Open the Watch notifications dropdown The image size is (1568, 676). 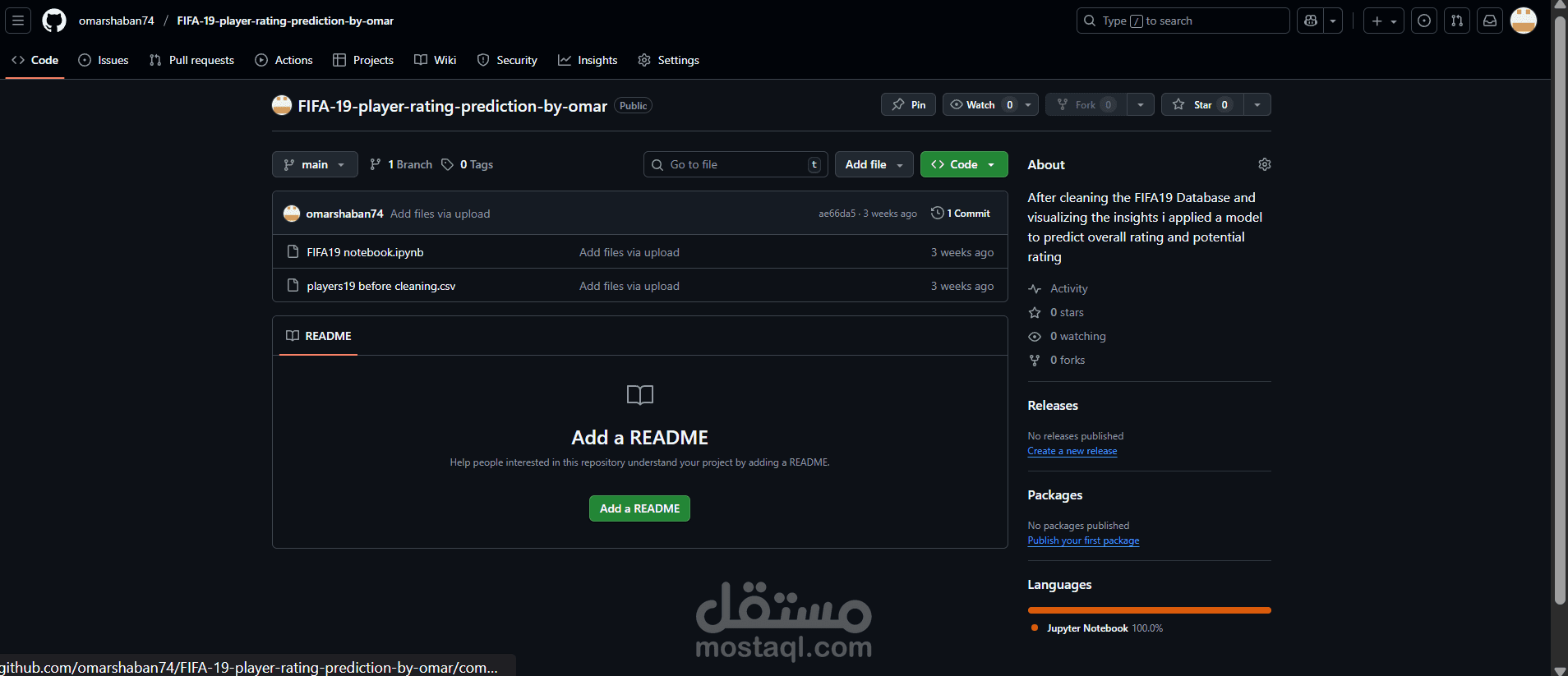(x=990, y=104)
